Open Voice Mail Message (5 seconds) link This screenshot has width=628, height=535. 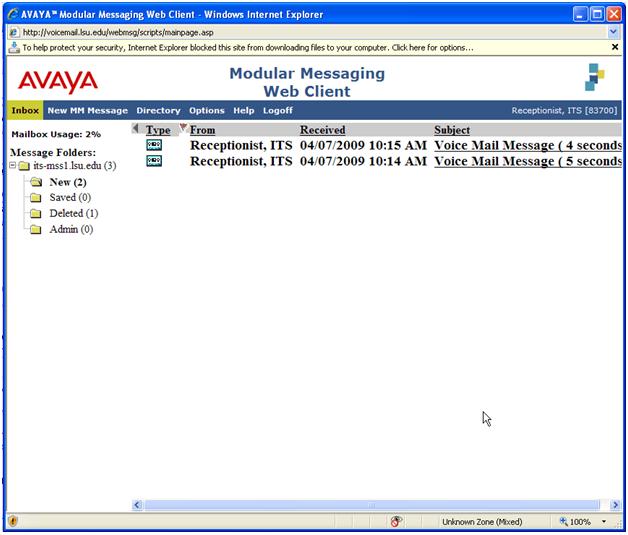528,161
